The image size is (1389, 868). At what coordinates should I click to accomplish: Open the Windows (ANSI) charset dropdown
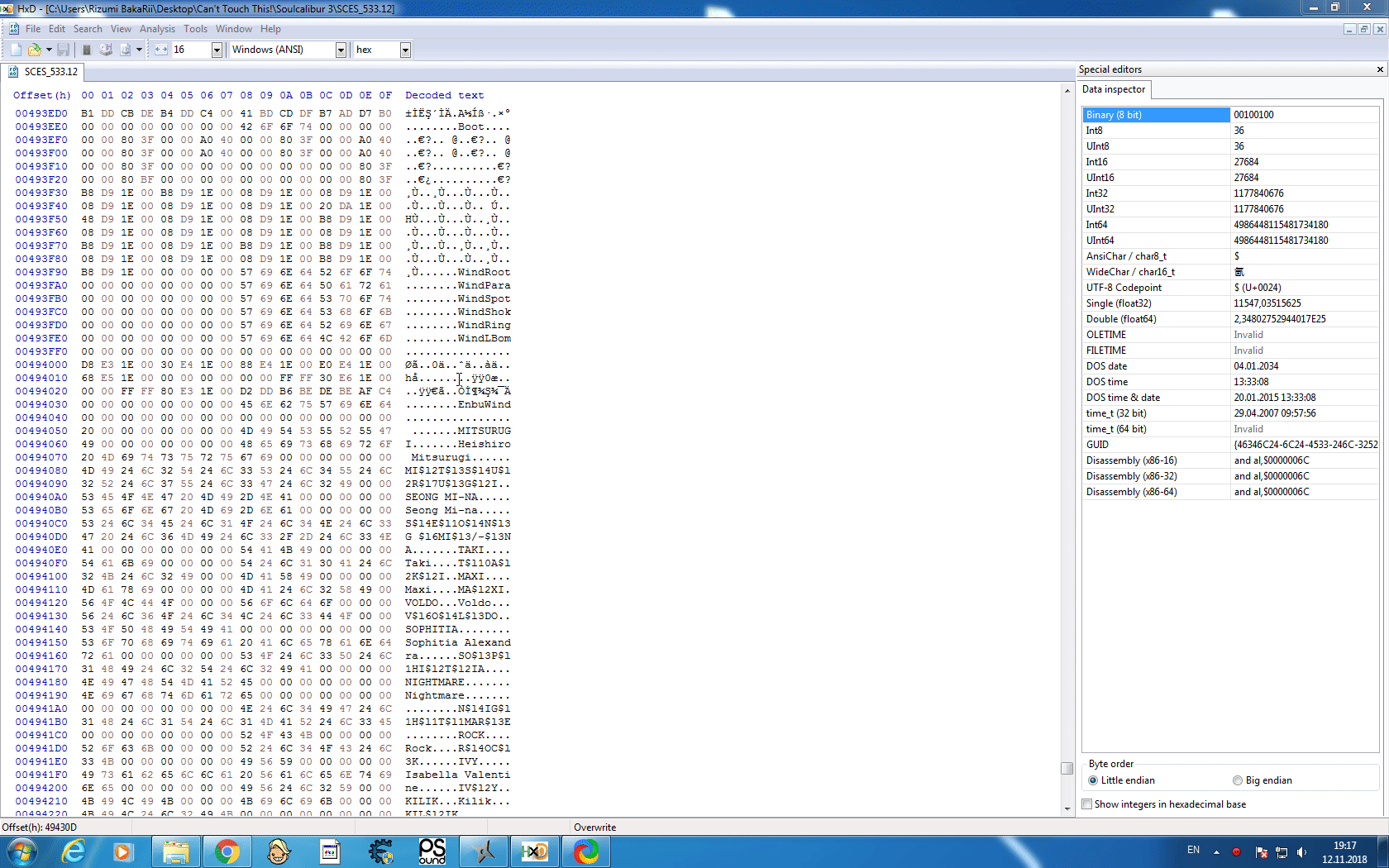coord(341,50)
